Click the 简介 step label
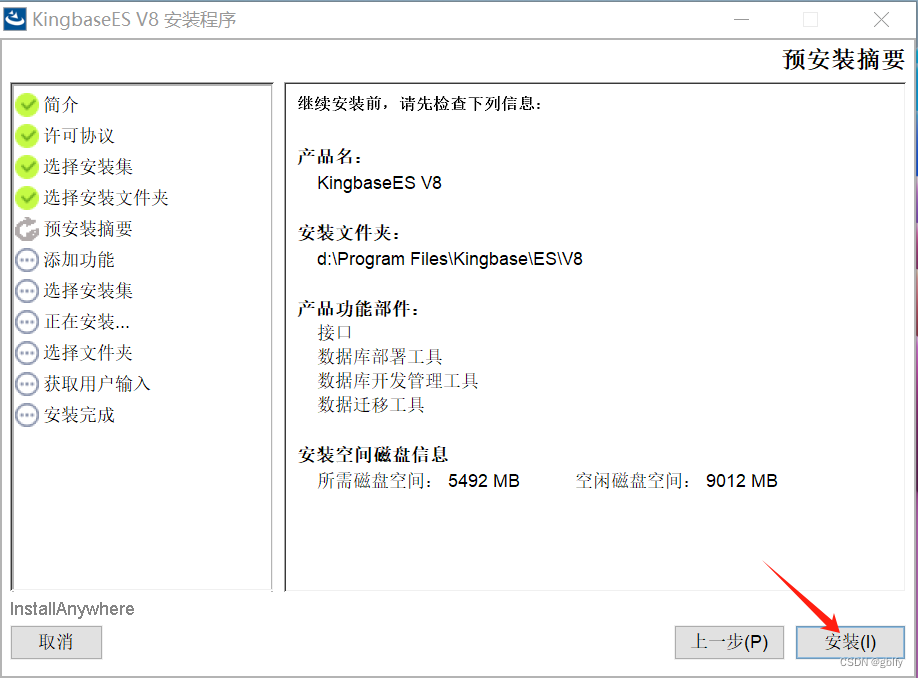The image size is (918, 678). (62, 105)
